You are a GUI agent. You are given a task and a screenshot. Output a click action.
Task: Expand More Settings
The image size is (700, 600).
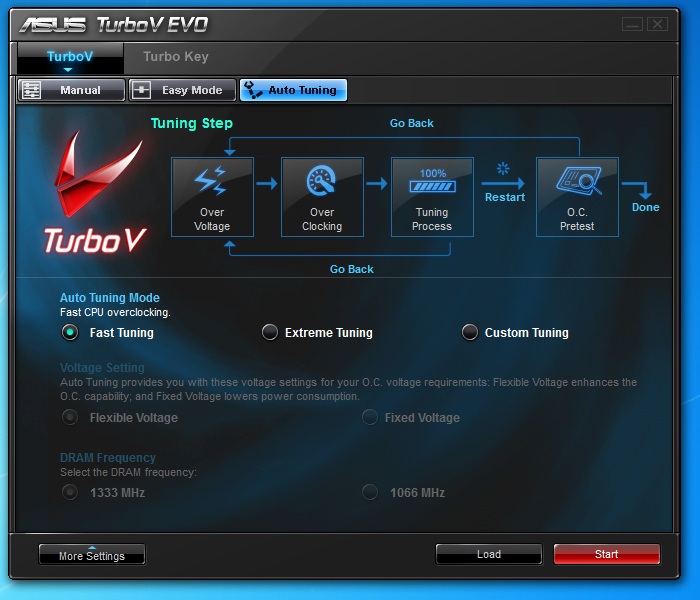click(x=92, y=554)
